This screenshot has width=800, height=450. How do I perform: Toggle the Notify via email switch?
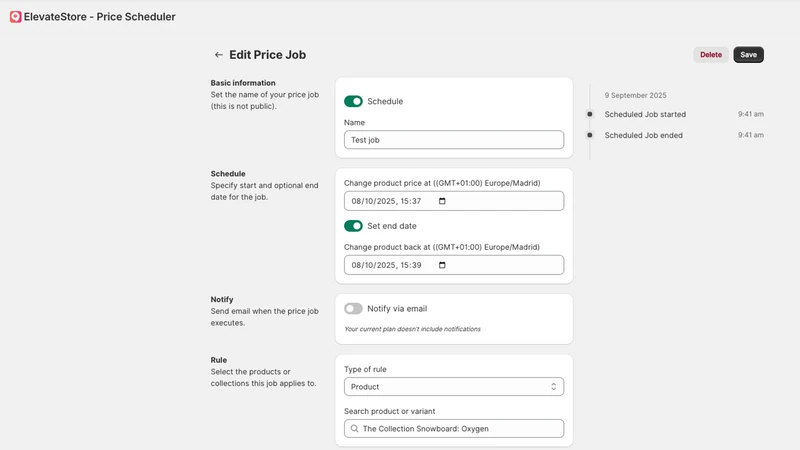[353, 308]
